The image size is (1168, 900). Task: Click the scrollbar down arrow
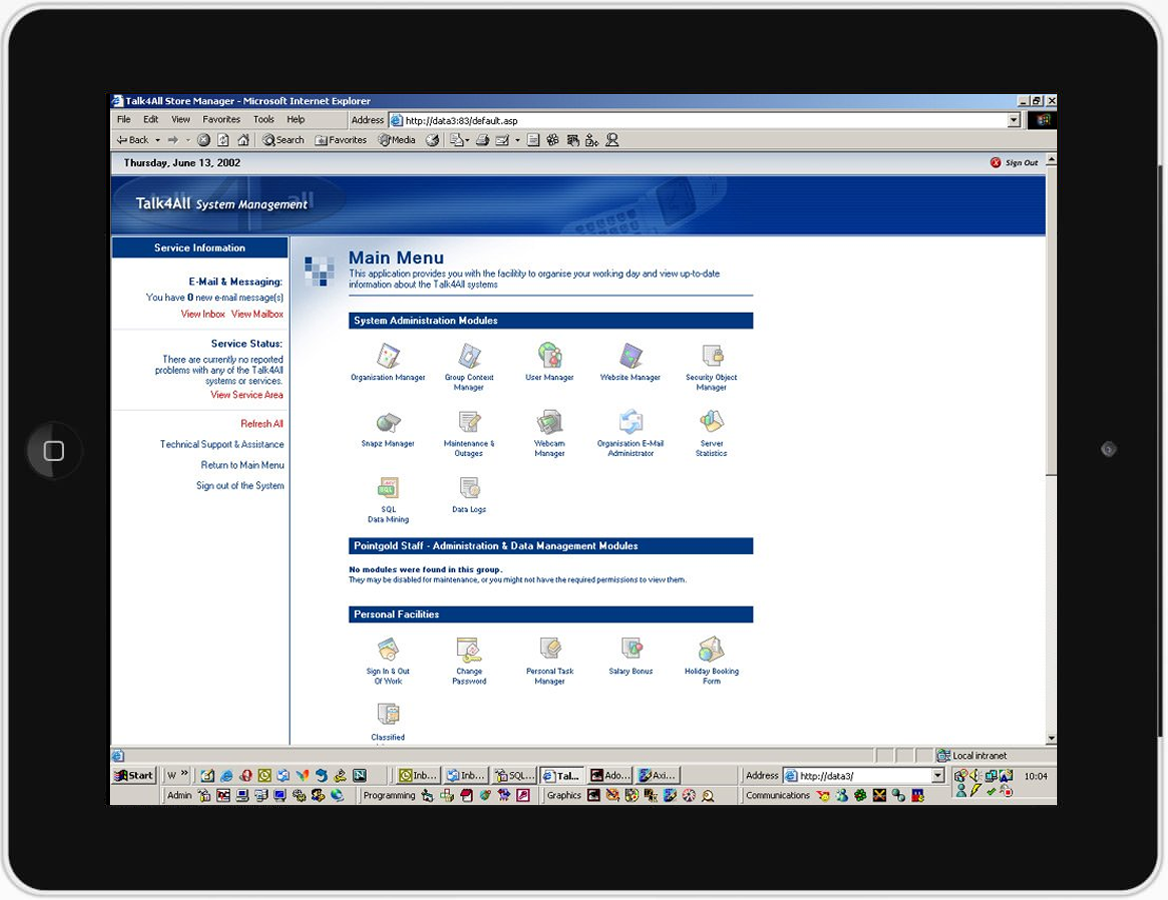[x=1051, y=738]
